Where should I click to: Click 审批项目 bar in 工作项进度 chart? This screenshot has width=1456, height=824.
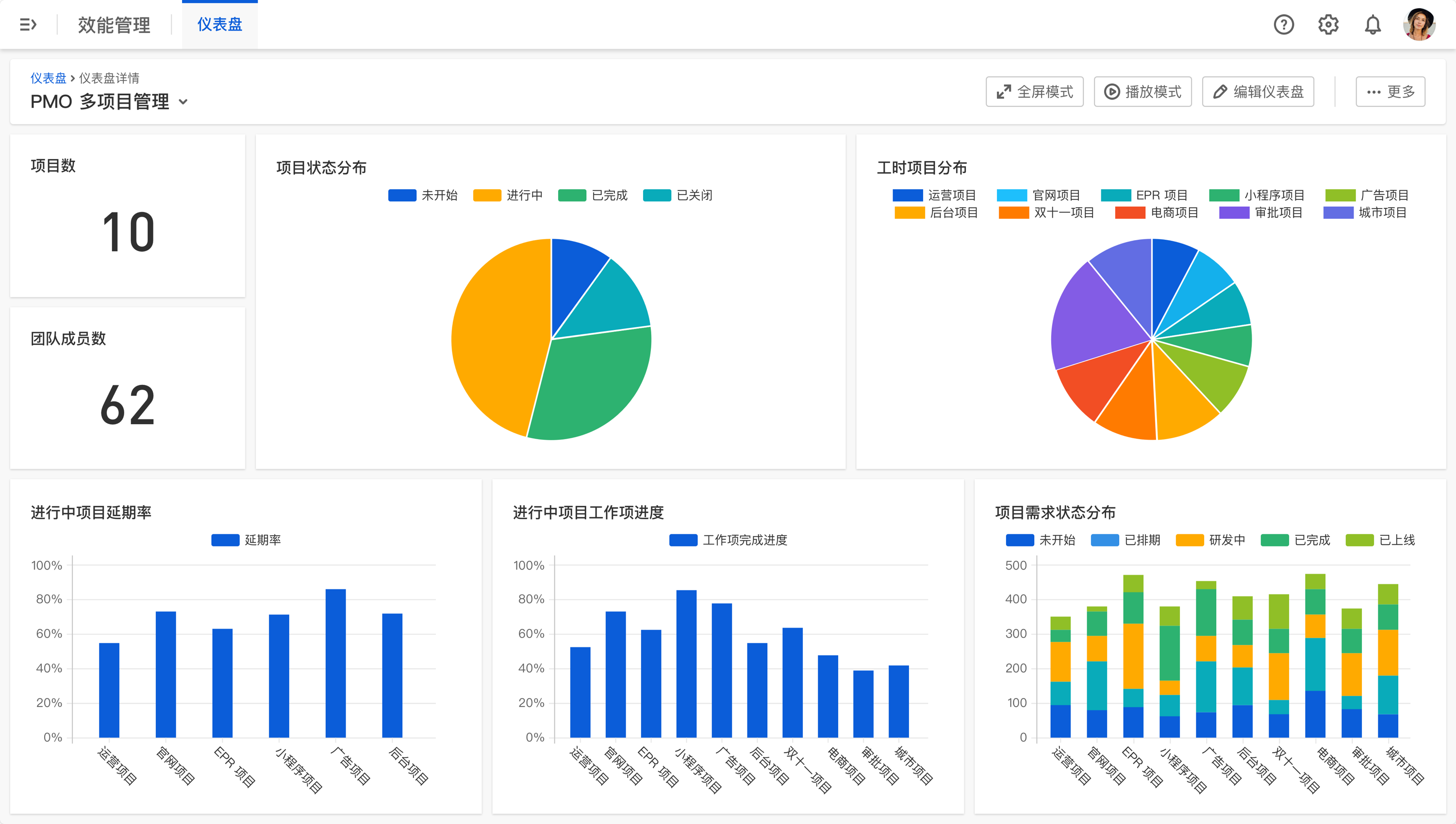click(863, 704)
